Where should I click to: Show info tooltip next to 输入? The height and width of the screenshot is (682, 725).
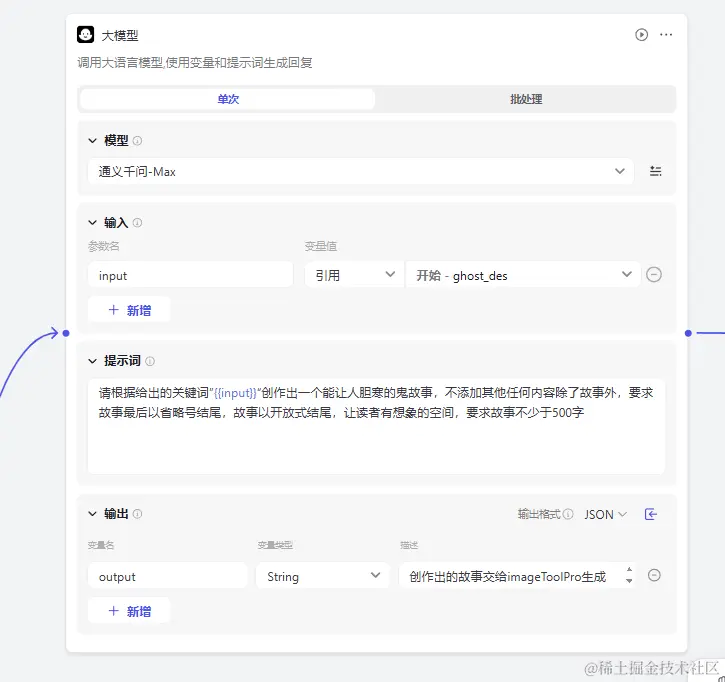click(x=137, y=223)
